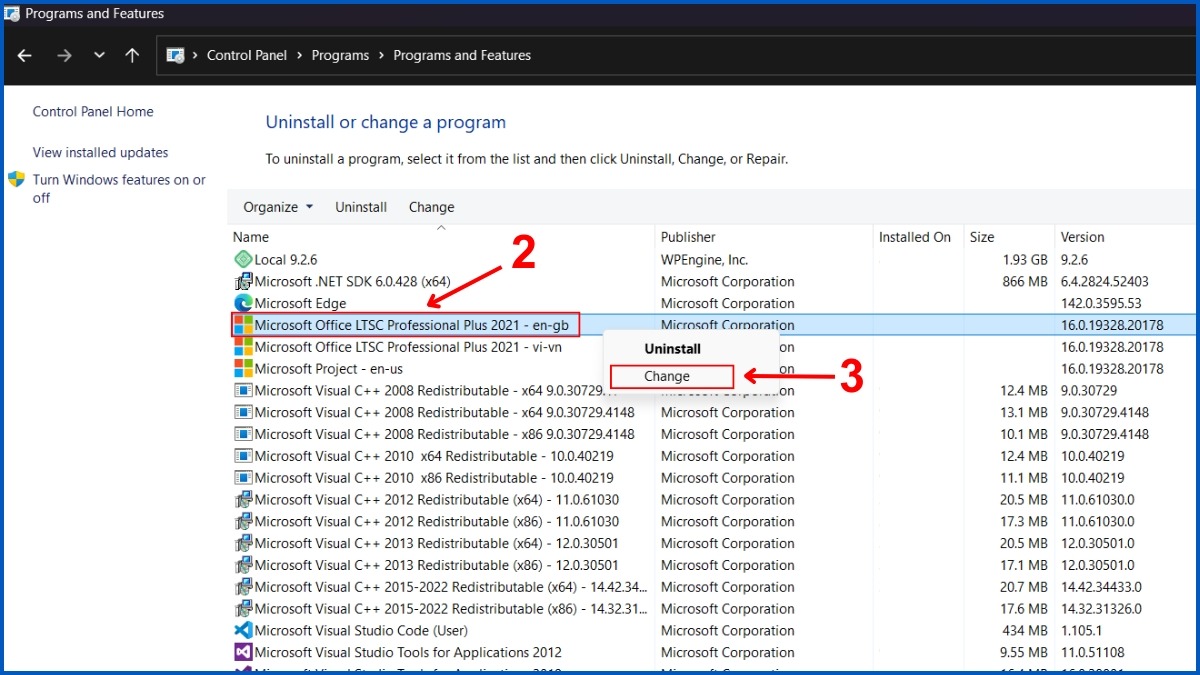1200x675 pixels.
Task: Click the Microsoft Visual Studio Code icon
Action: [x=243, y=631]
